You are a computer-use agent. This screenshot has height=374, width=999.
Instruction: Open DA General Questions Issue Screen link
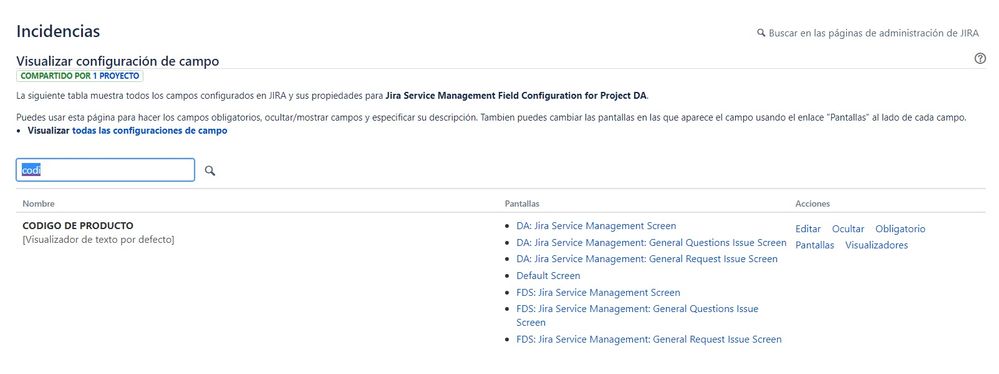coord(652,243)
